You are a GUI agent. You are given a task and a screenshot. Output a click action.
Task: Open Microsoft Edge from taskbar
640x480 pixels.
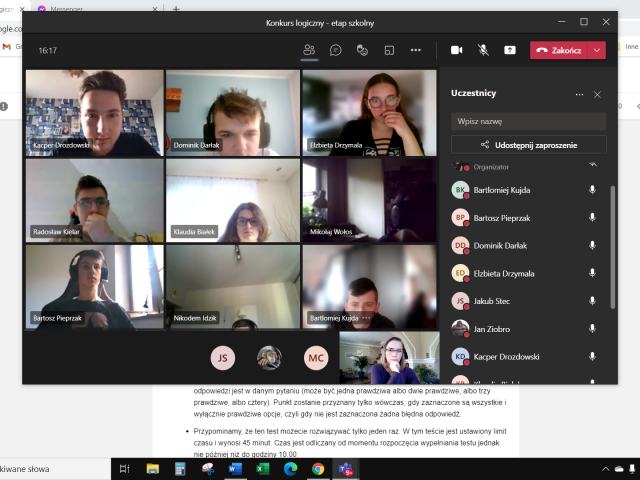290,469
